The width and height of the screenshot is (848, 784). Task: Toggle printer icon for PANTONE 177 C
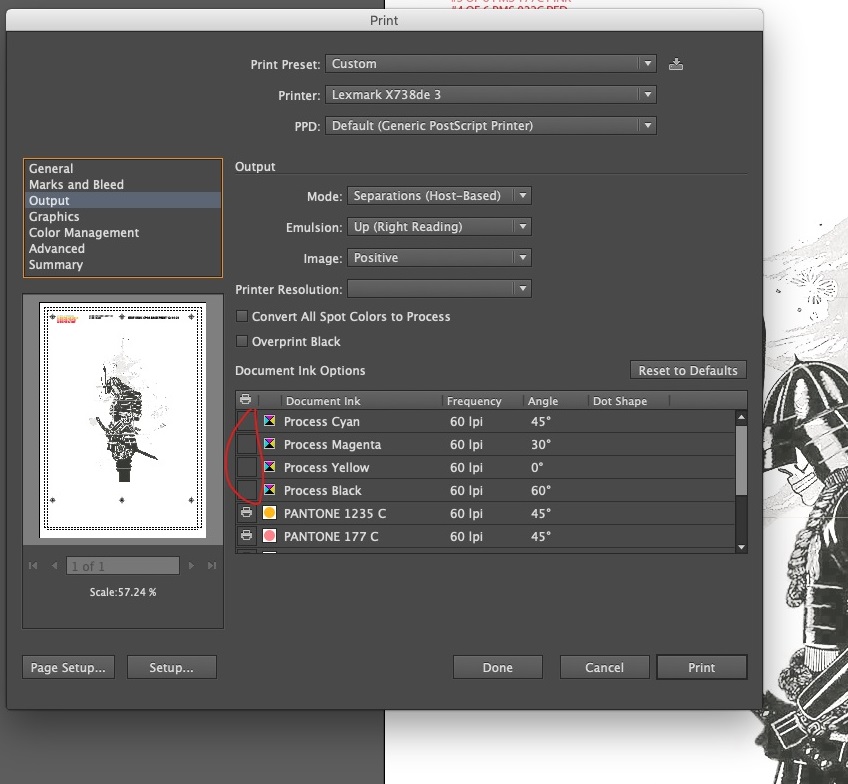(x=246, y=536)
